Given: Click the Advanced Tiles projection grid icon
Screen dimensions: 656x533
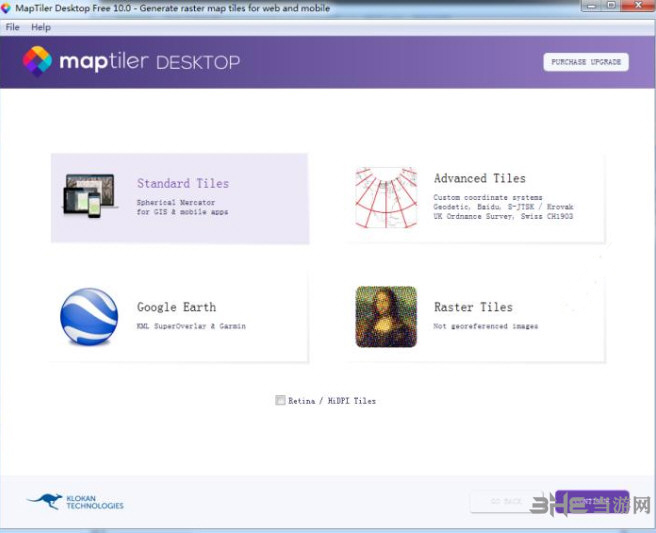Looking at the screenshot, I should (386, 198).
